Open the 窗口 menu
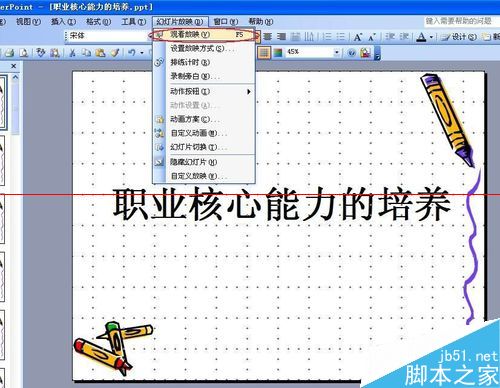The width and height of the screenshot is (500, 388). coord(226,22)
